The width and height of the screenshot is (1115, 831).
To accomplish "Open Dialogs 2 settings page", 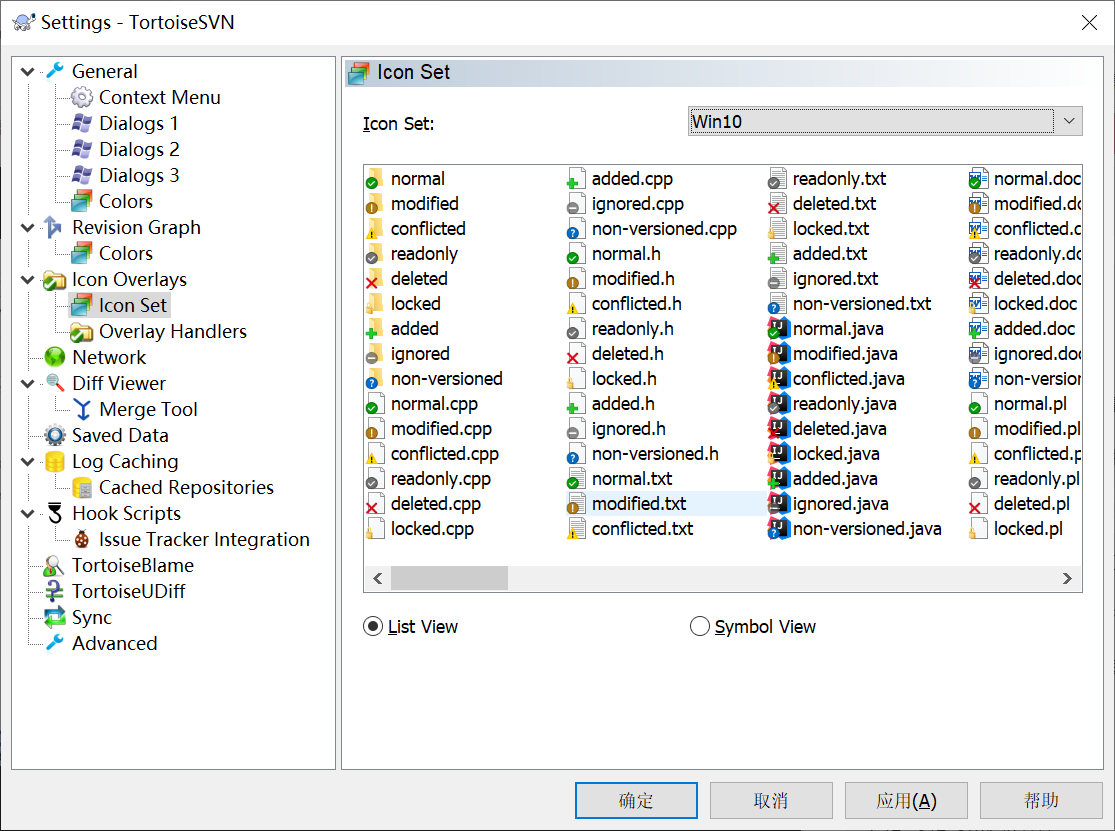I will tap(139, 149).
